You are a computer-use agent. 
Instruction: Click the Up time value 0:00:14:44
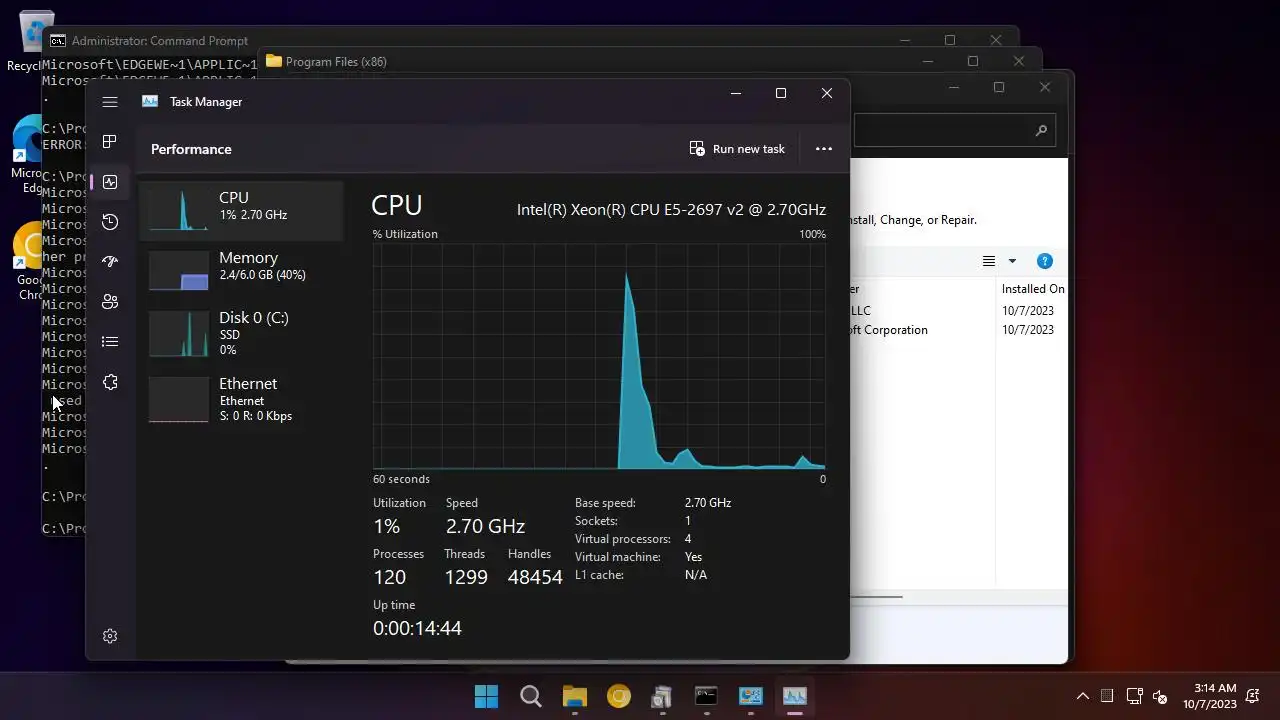click(417, 628)
